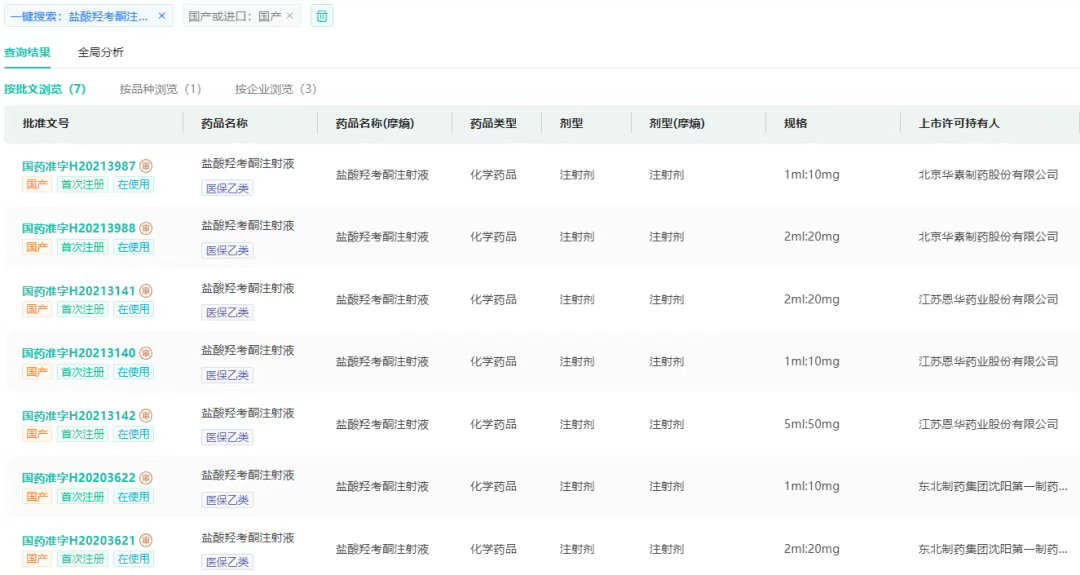Click the 审 badge beside 国药准字H20213140
Screen dimensions: 1080x575
pyautogui.click(x=146, y=353)
